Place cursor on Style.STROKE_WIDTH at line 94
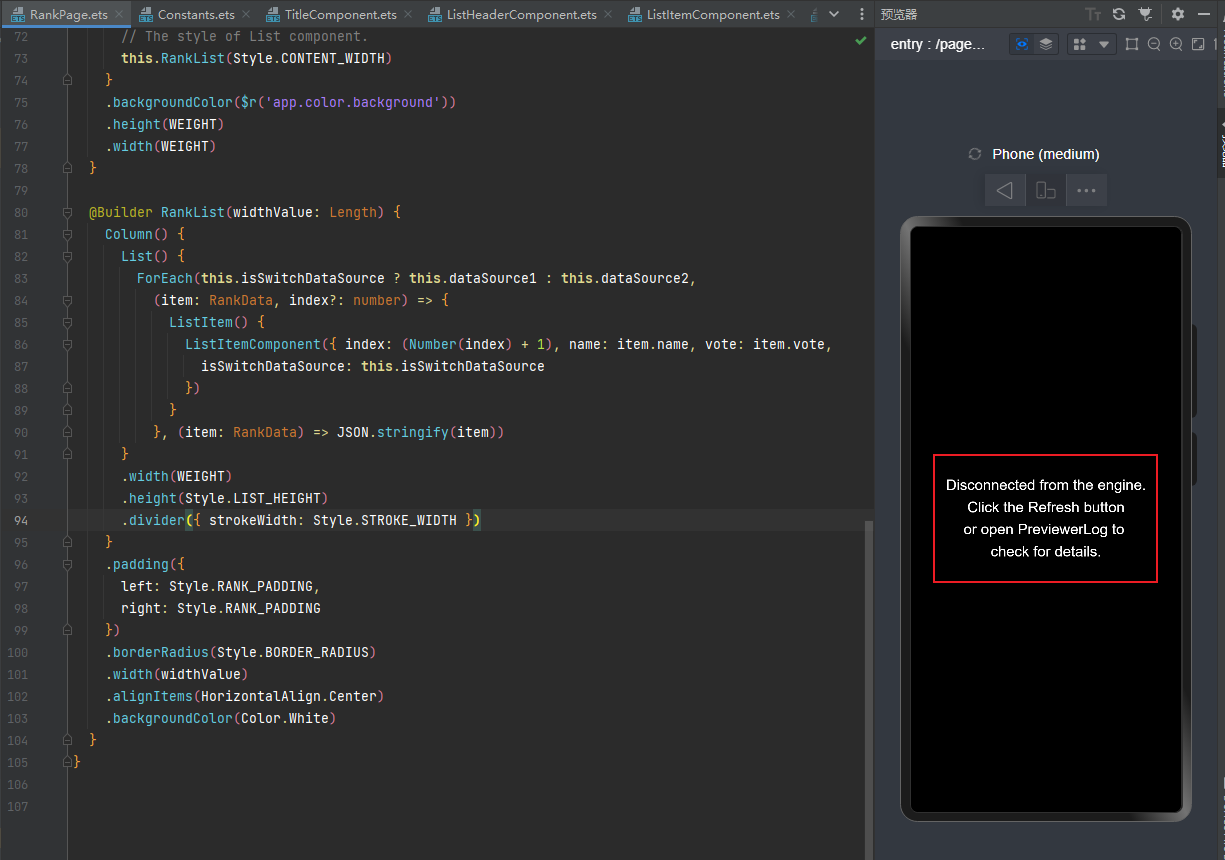The width and height of the screenshot is (1225, 860). [x=385, y=521]
